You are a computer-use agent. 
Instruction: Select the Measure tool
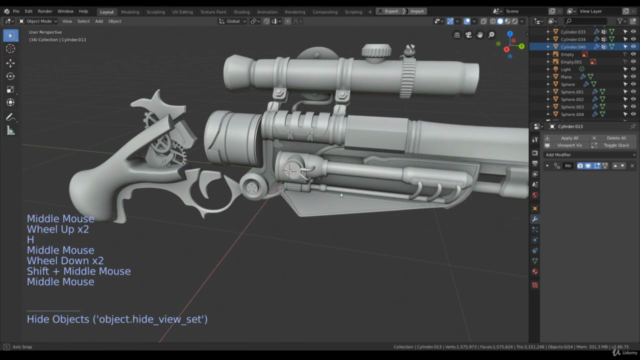pos(11,131)
